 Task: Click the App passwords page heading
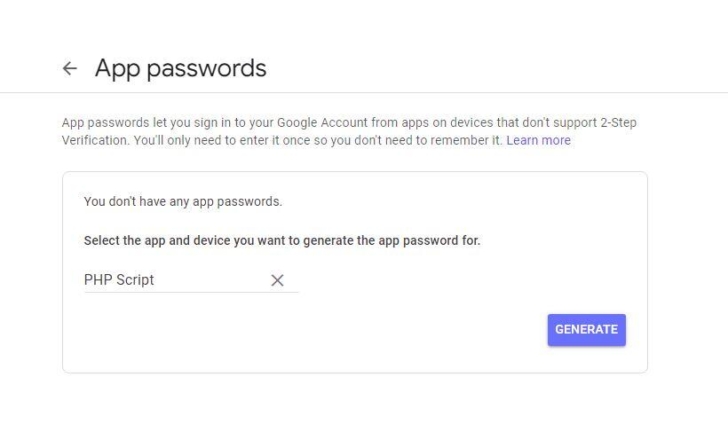(x=180, y=68)
